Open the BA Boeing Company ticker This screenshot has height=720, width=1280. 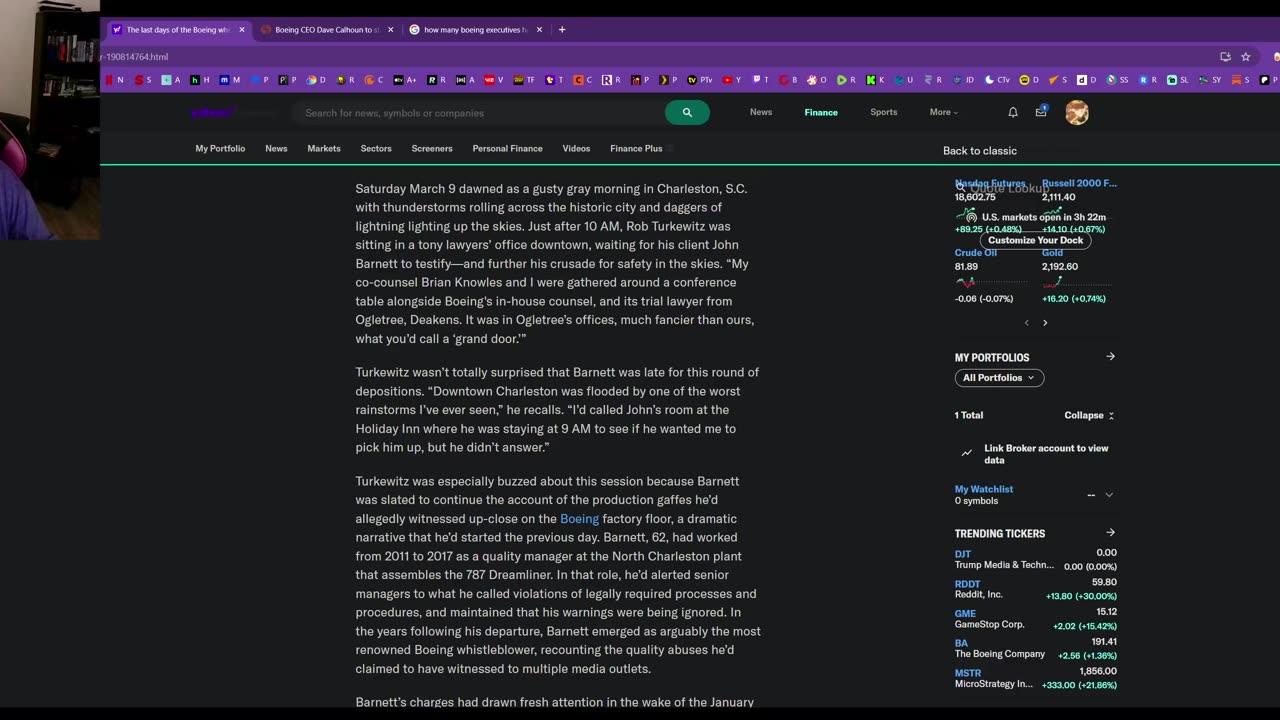coord(961,643)
